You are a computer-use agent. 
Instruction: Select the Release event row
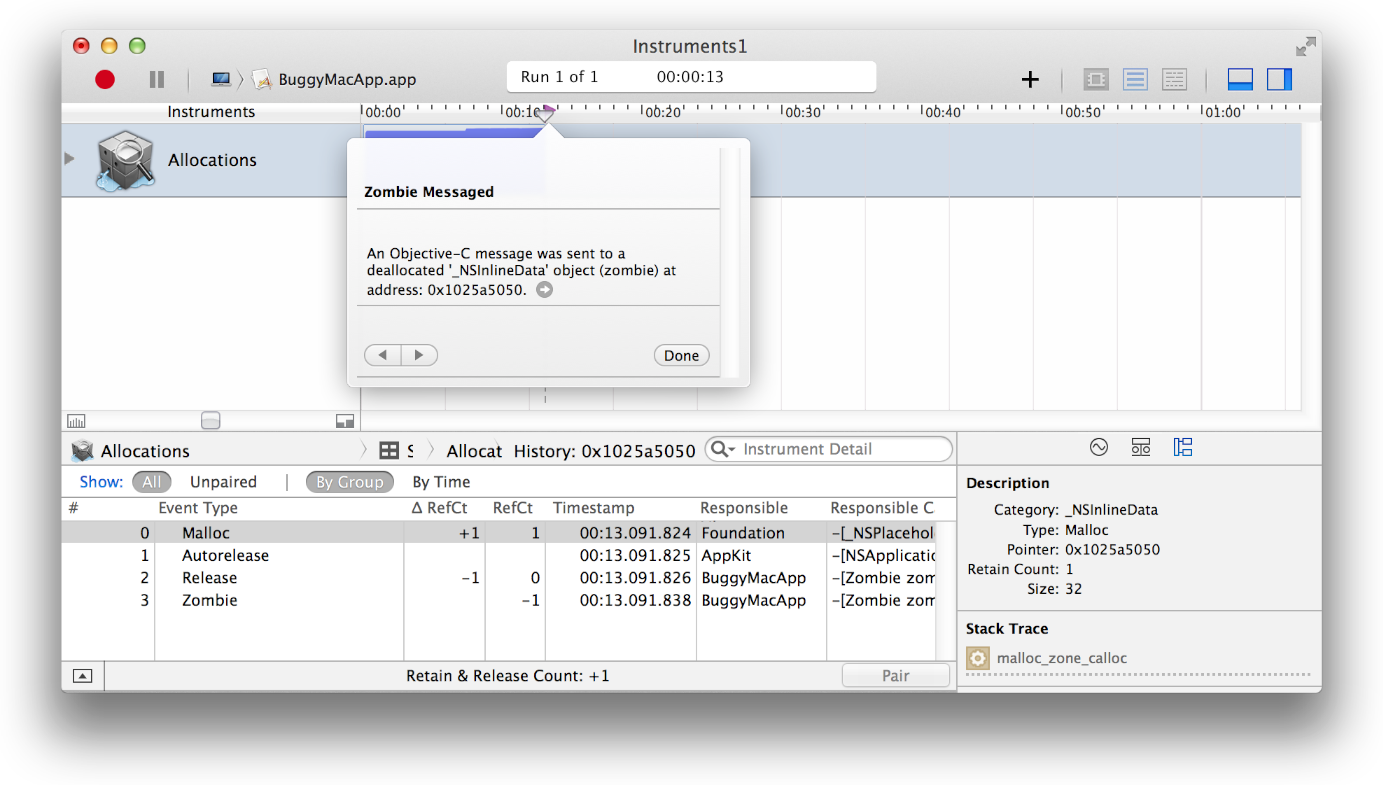tap(498, 578)
